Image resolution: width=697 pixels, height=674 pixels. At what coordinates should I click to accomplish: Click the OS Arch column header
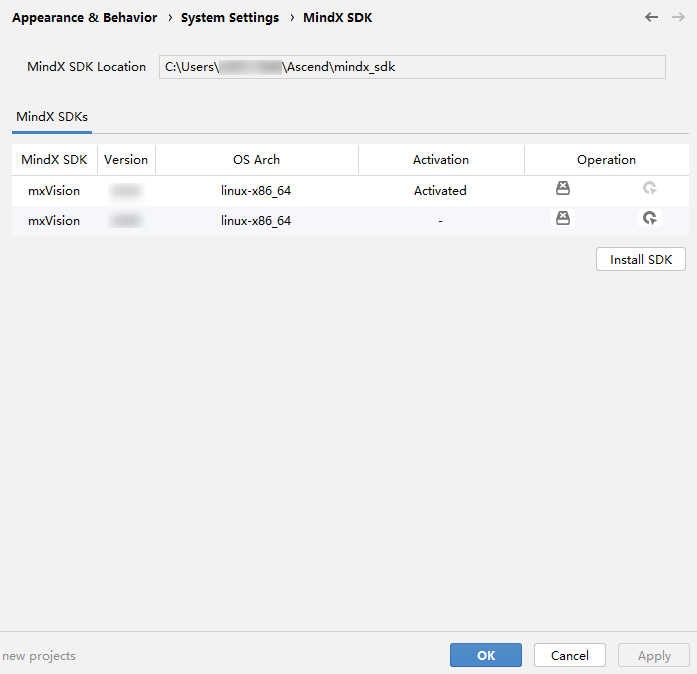tap(256, 160)
